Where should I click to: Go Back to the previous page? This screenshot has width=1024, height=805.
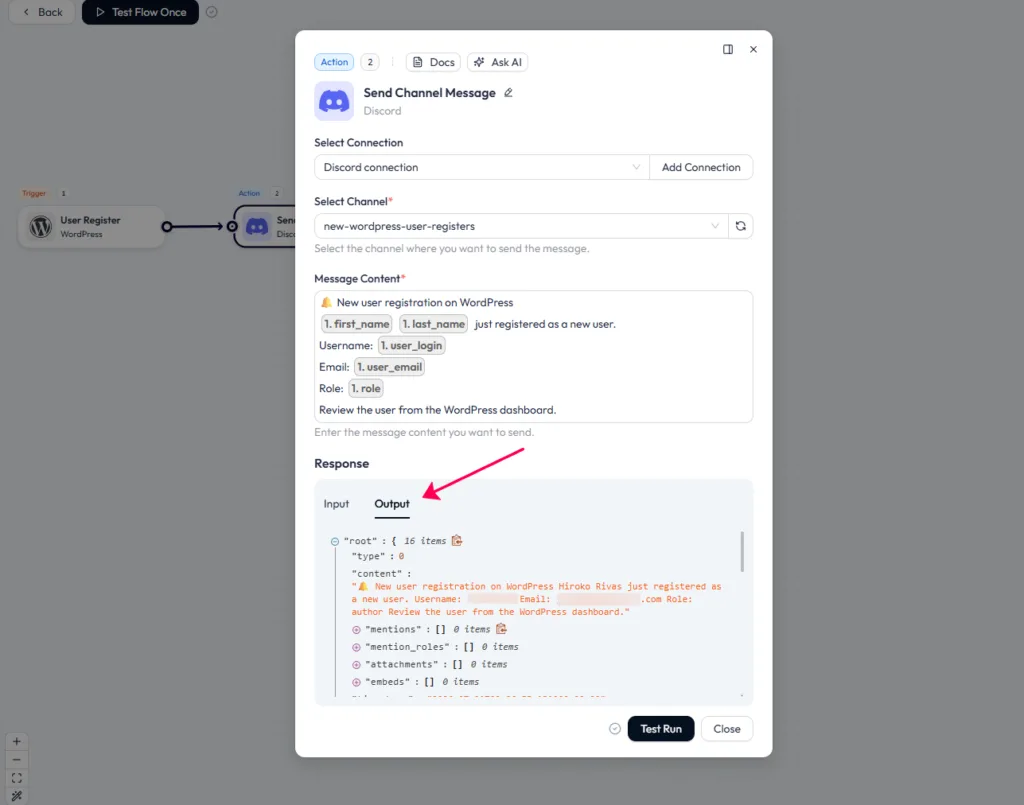(42, 12)
